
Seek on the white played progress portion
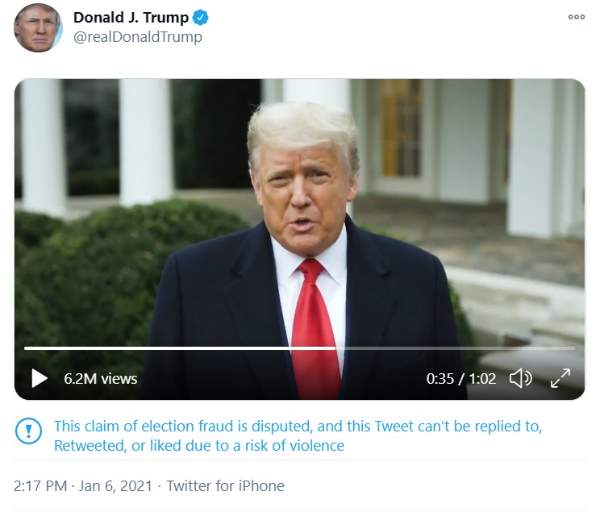pos(180,348)
